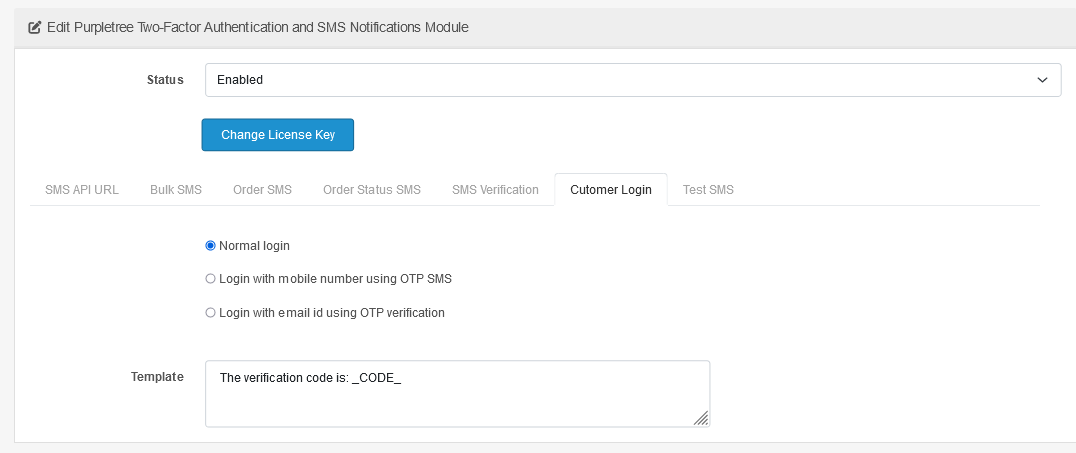Click the Status field label
Viewport: 1076px width, 453px height.
click(165, 80)
